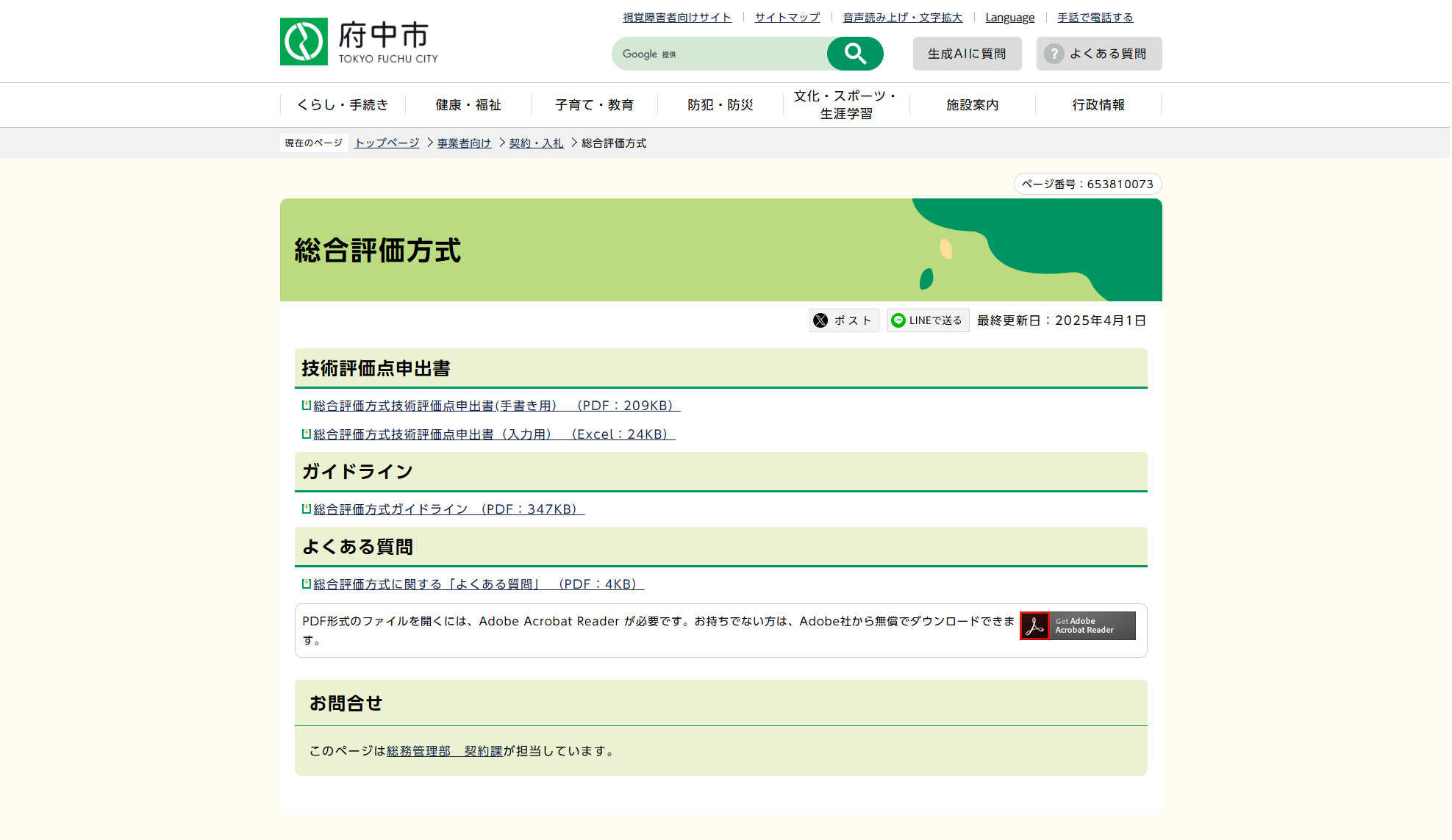Click the 最終更新日:2025年4月1日 text

tap(1061, 320)
